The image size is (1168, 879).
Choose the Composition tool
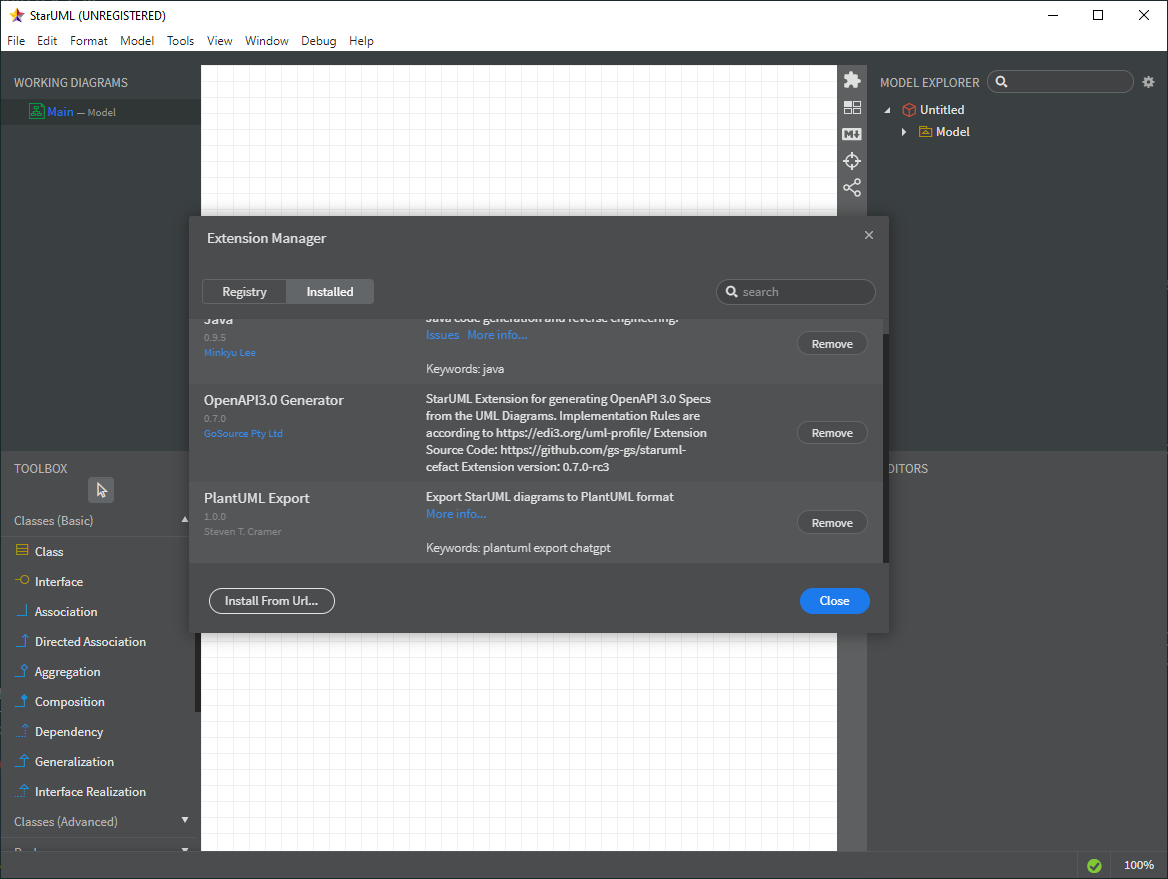69,702
